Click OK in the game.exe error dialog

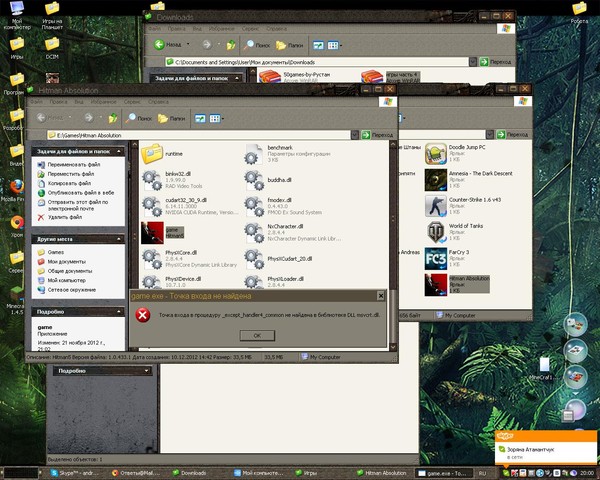click(x=257, y=335)
